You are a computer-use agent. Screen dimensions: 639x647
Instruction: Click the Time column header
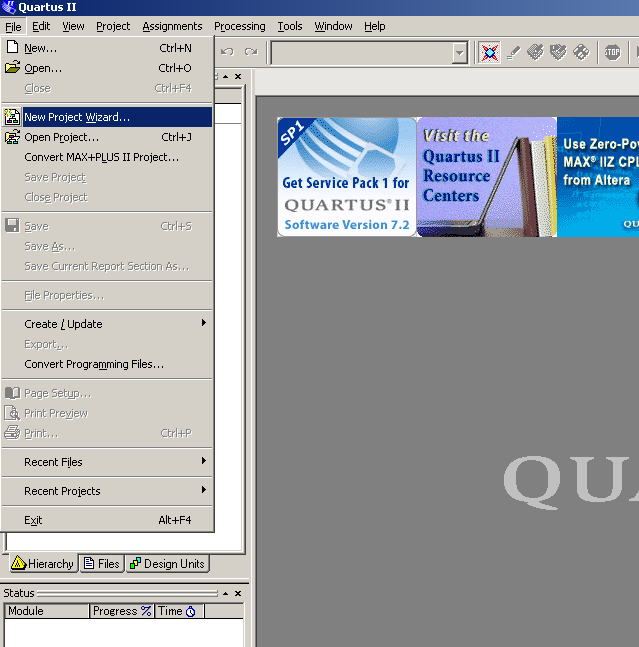point(179,611)
